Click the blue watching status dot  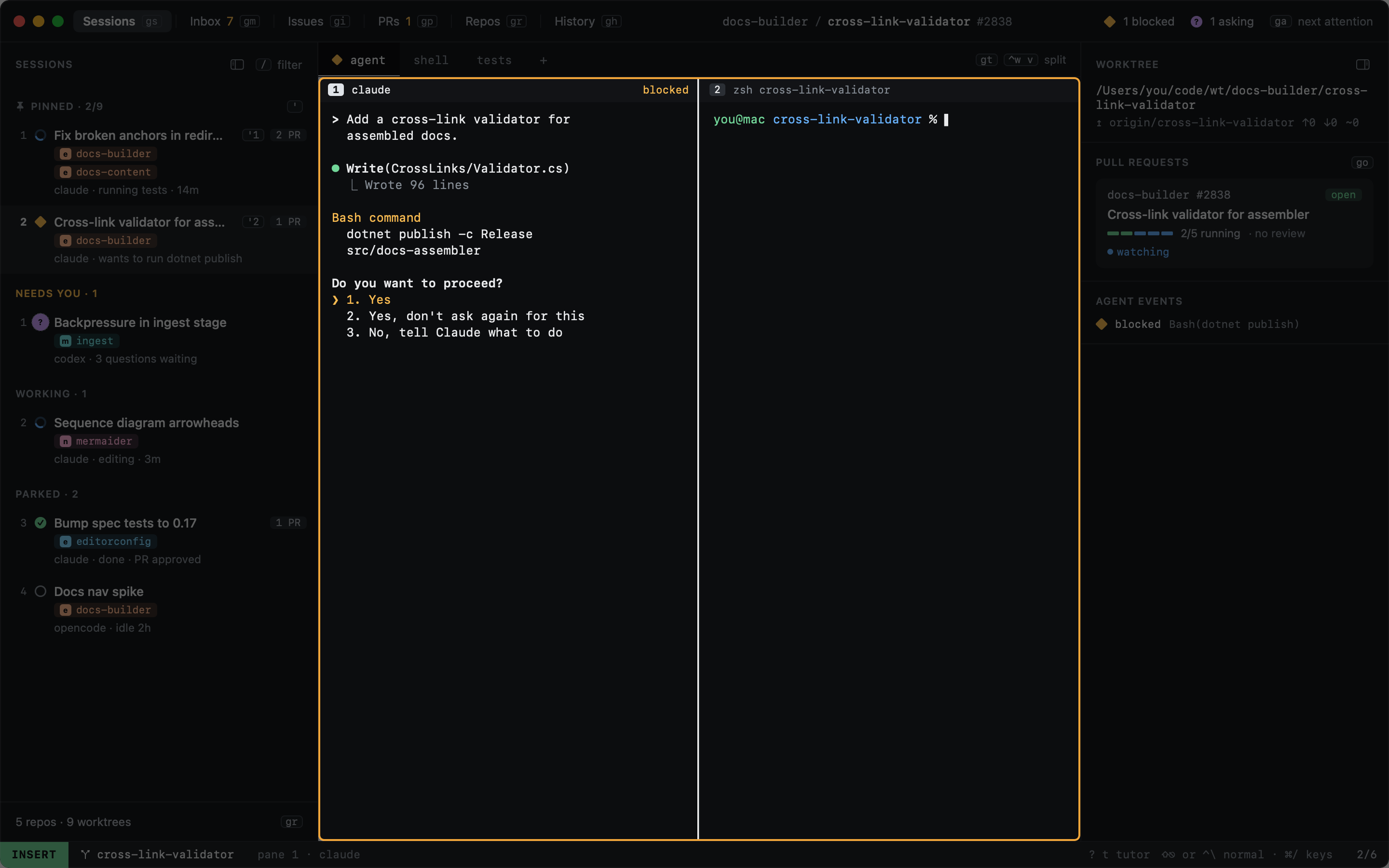(x=1110, y=252)
